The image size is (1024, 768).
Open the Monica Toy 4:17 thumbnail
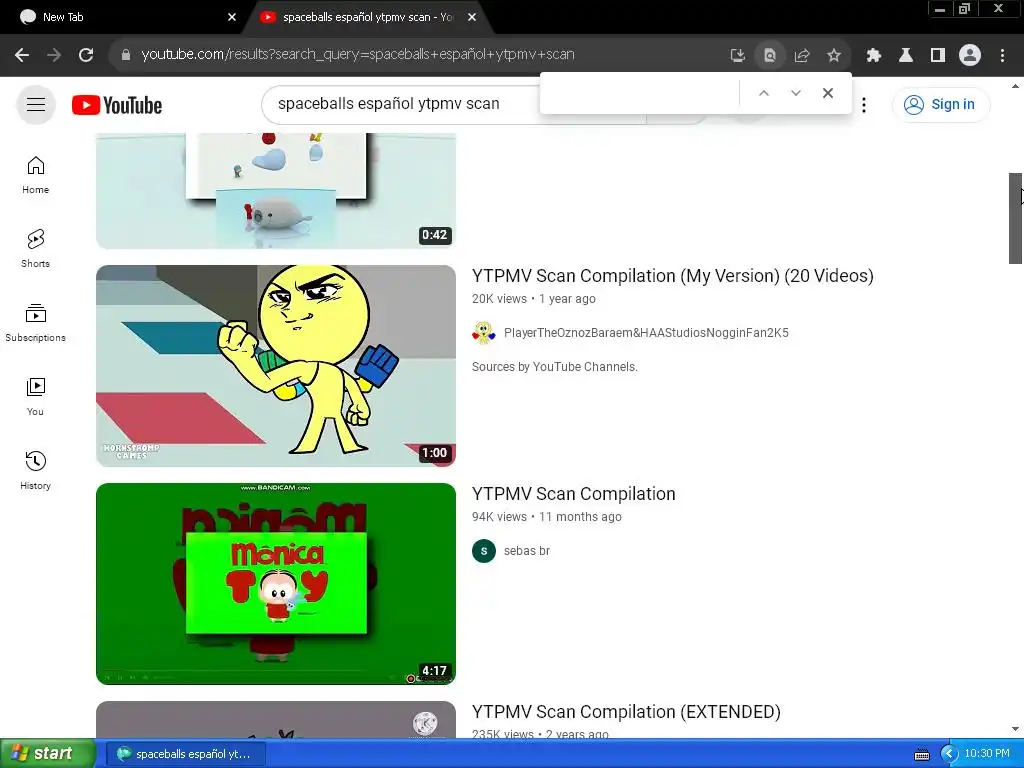coord(276,584)
